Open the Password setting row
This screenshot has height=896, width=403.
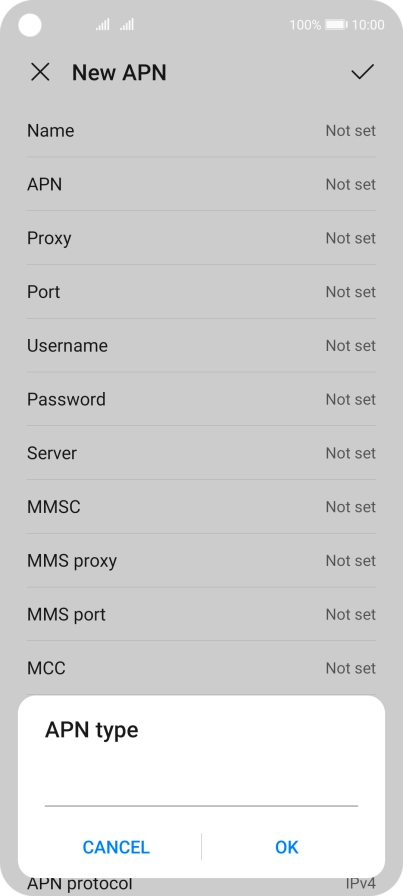click(201, 399)
